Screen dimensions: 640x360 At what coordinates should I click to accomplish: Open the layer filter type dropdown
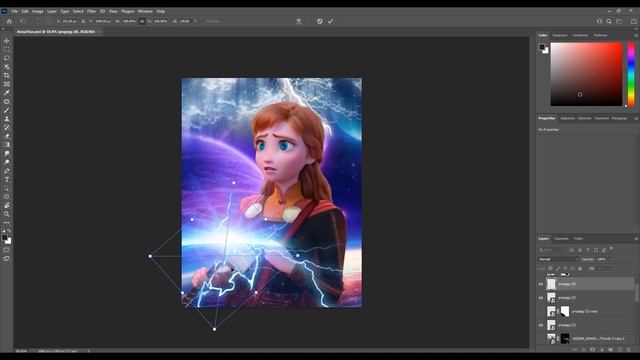click(x=552, y=250)
